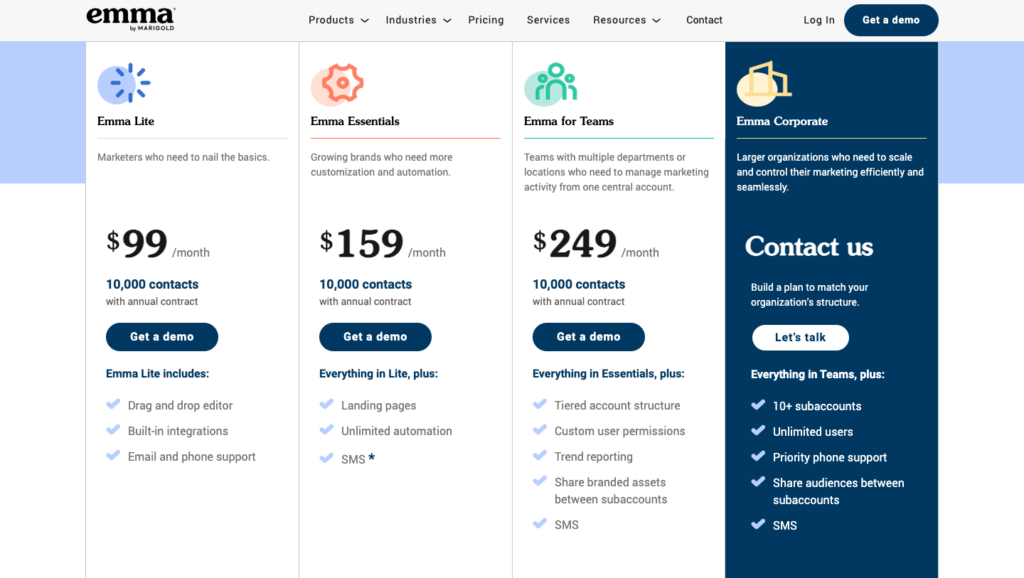Viewport: 1024px width, 578px height.
Task: Click the checkmark beside 10+ subaccounts
Action: 758,405
